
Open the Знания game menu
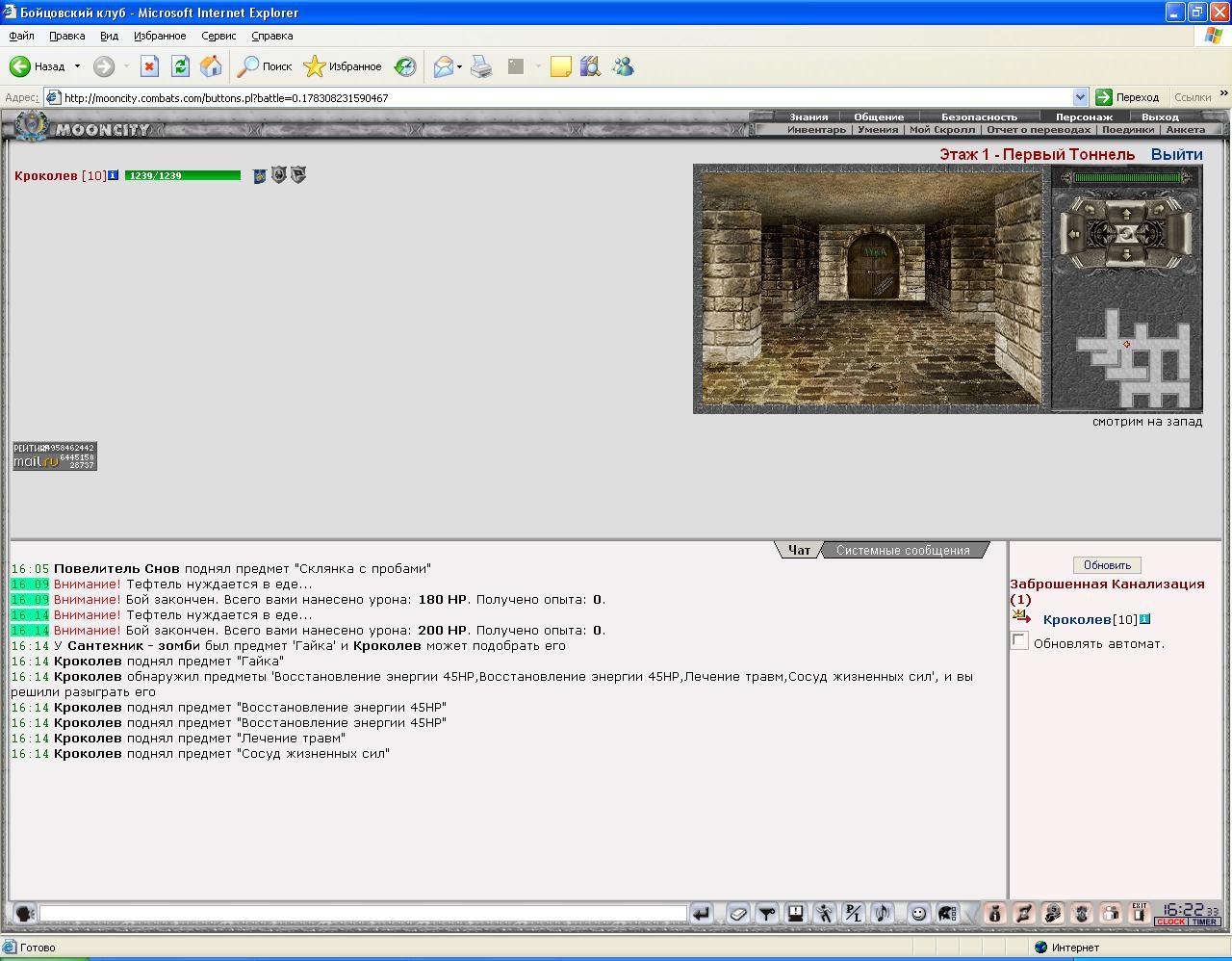coord(808,117)
